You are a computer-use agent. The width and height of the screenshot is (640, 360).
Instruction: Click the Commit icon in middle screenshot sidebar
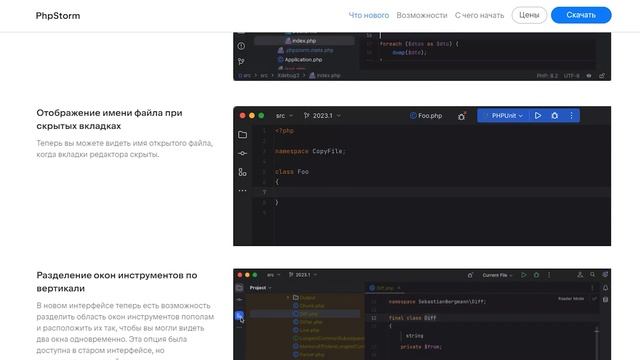pos(242,153)
